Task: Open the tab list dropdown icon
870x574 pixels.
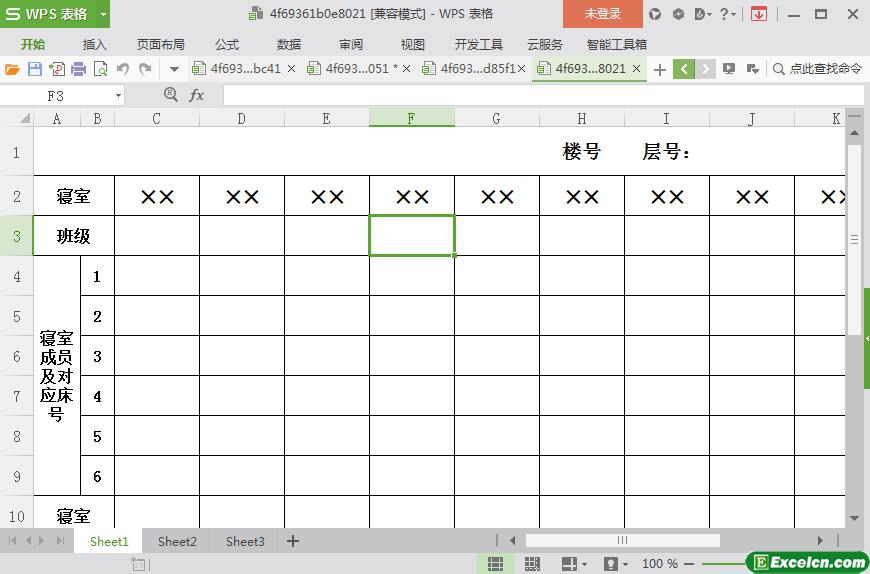Action: coord(753,69)
